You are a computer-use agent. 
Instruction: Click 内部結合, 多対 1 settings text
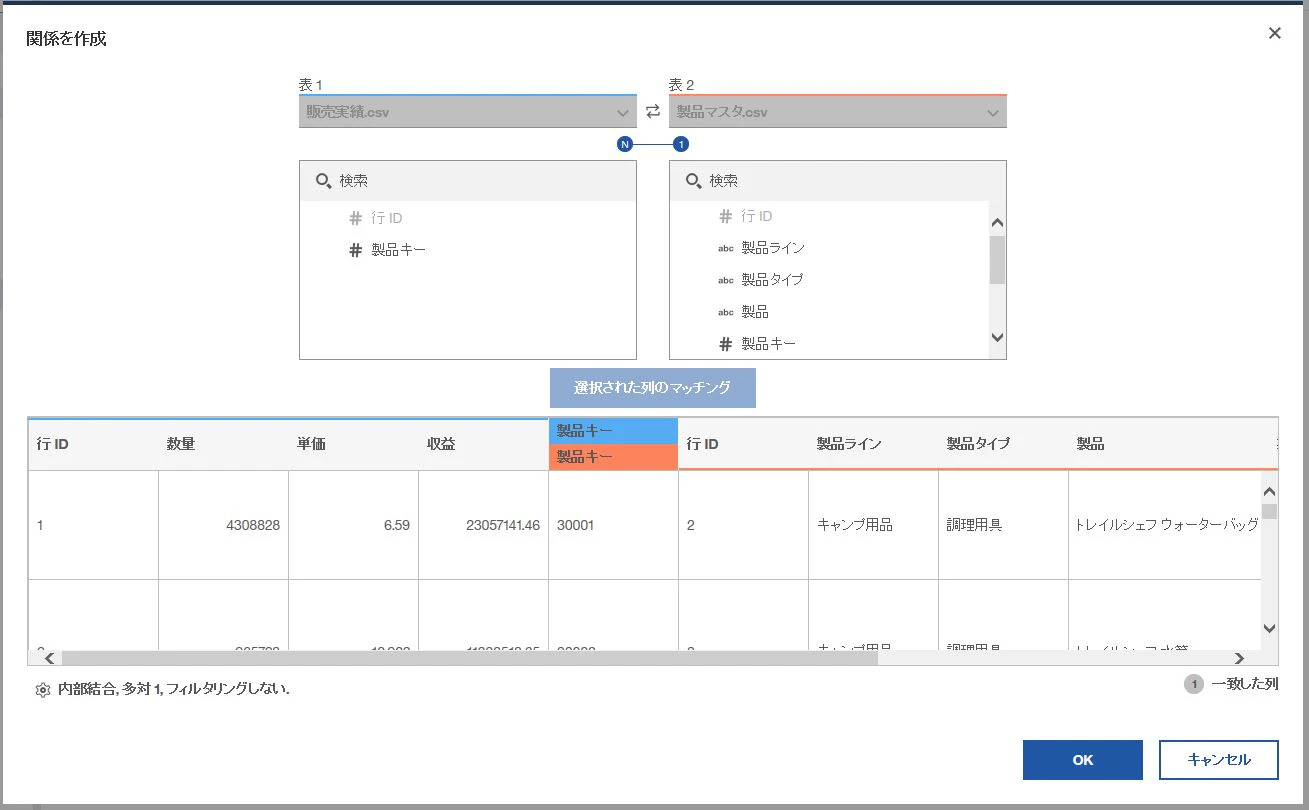click(174, 689)
